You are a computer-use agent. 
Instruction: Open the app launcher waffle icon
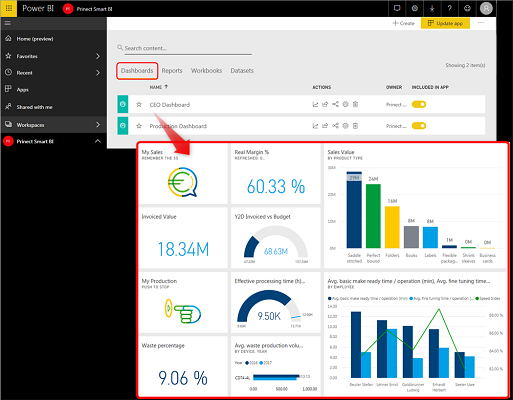(x=9, y=8)
